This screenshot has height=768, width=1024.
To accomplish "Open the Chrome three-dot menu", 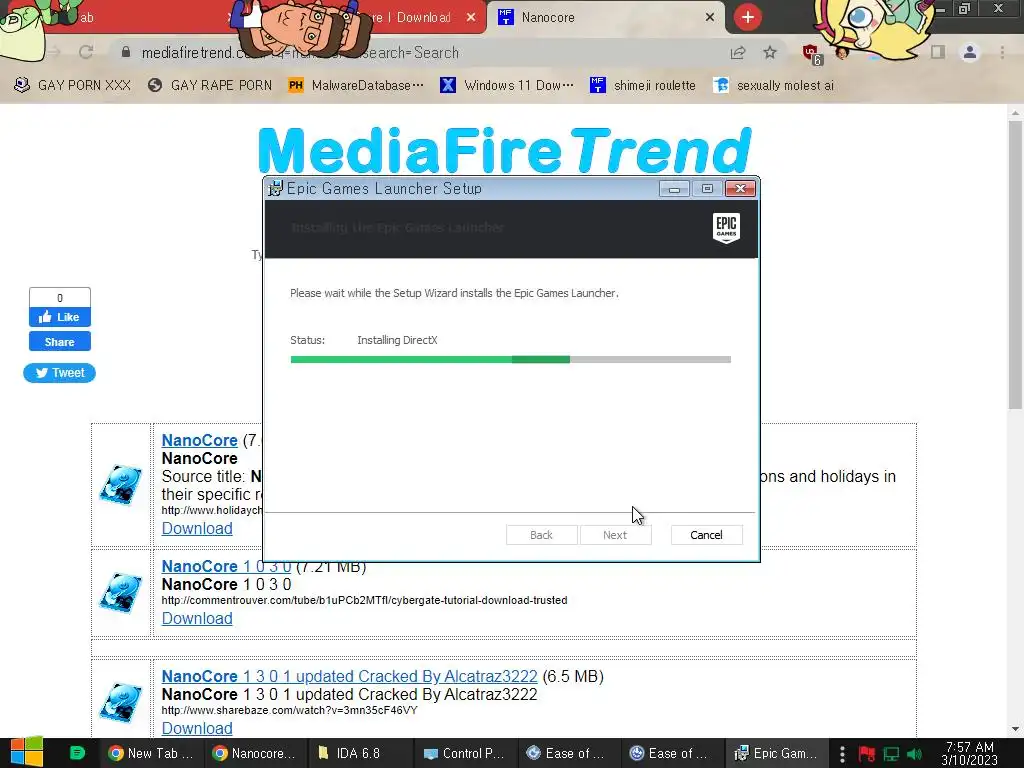I will tap(1002, 52).
